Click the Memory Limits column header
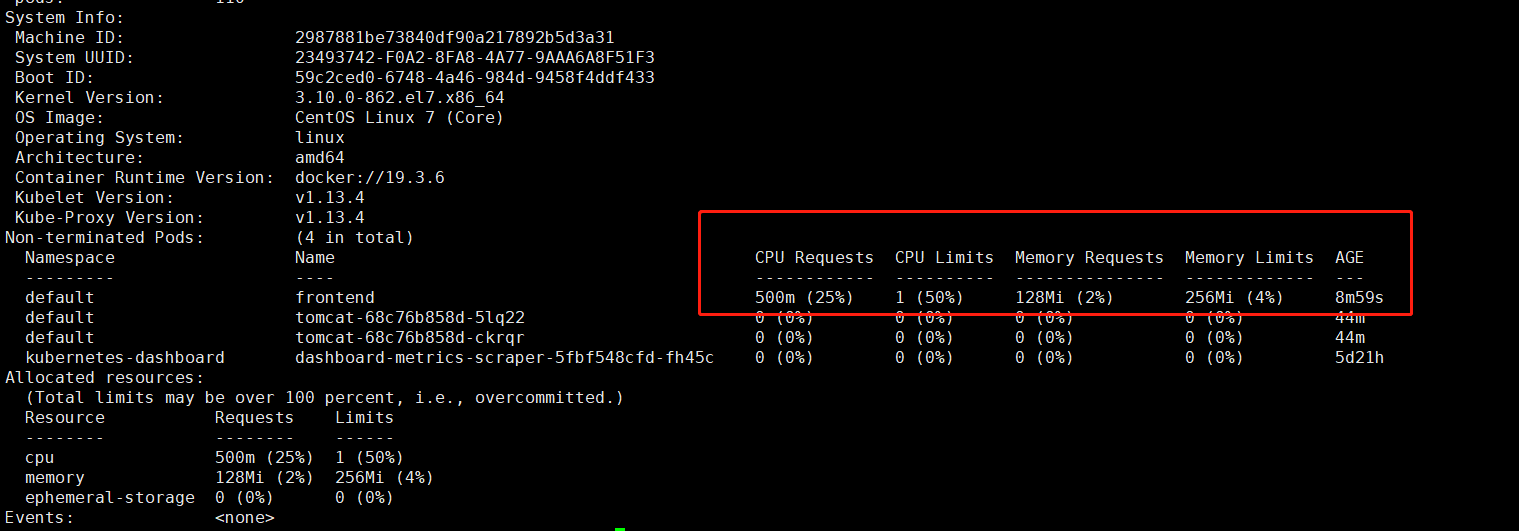 coord(1249,257)
